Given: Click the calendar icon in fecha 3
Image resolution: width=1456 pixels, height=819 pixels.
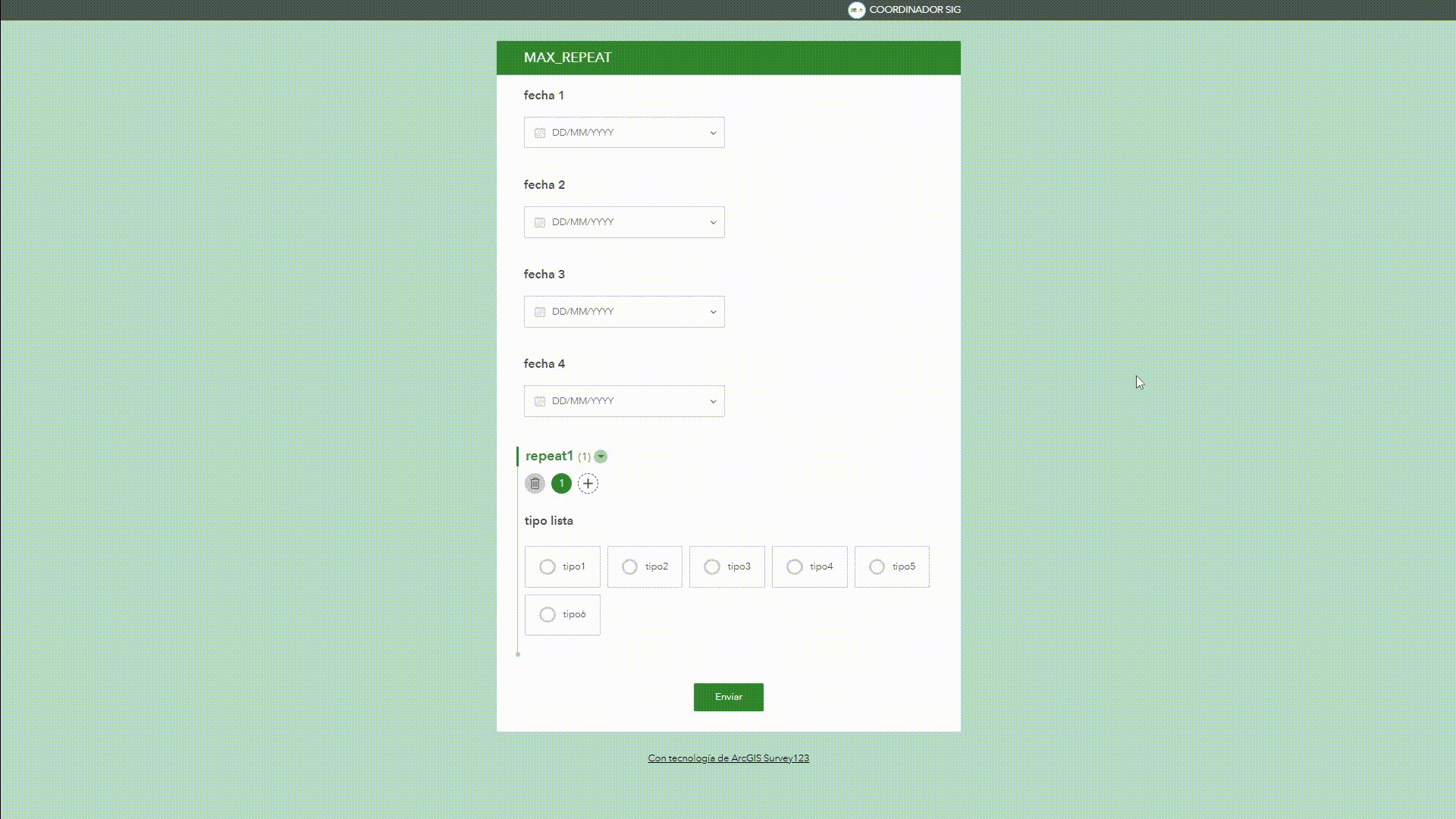Looking at the screenshot, I should tap(540, 312).
